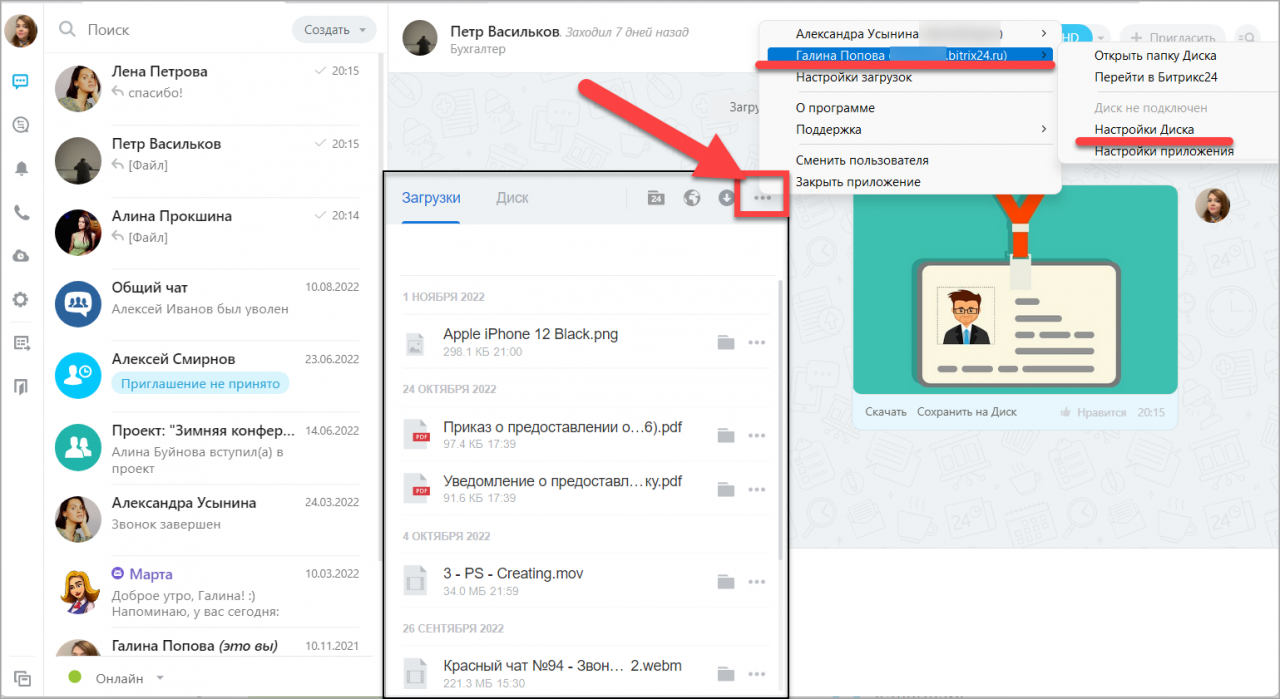The height and width of the screenshot is (699, 1280).
Task: Switch to the Диск tab
Action: click(512, 198)
